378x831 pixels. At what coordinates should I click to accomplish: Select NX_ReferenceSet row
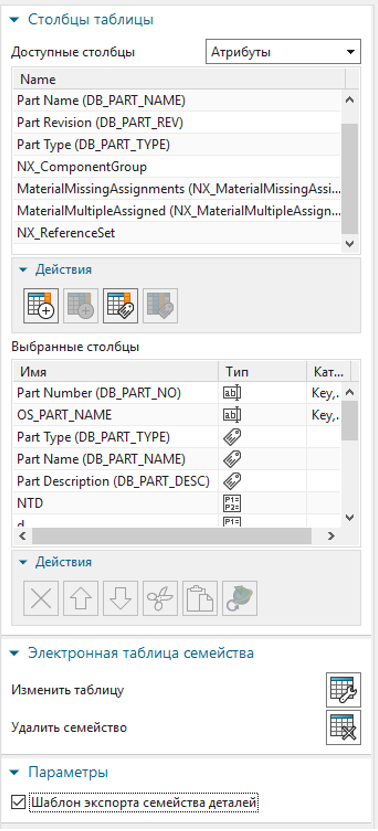point(177,233)
